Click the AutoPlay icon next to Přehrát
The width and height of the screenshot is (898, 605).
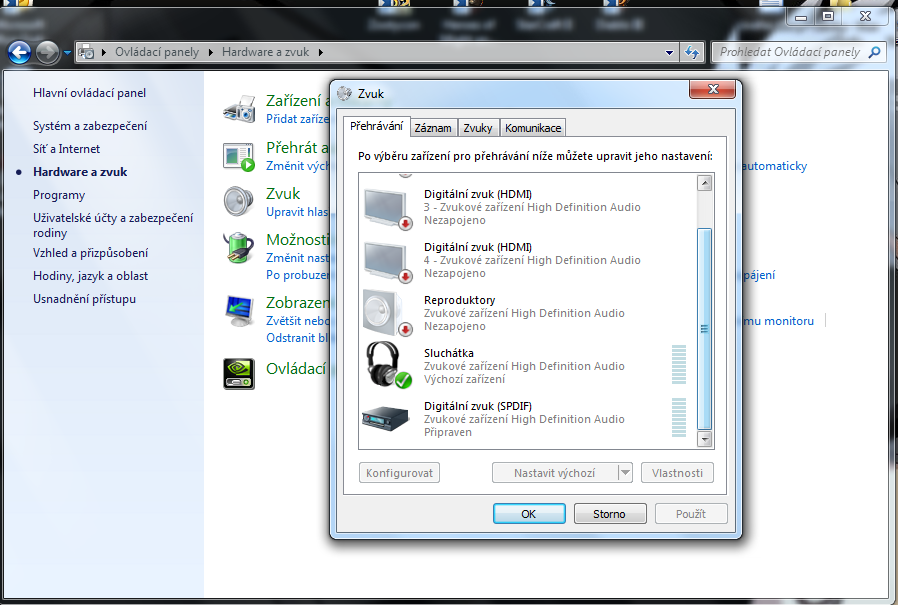pos(239,156)
